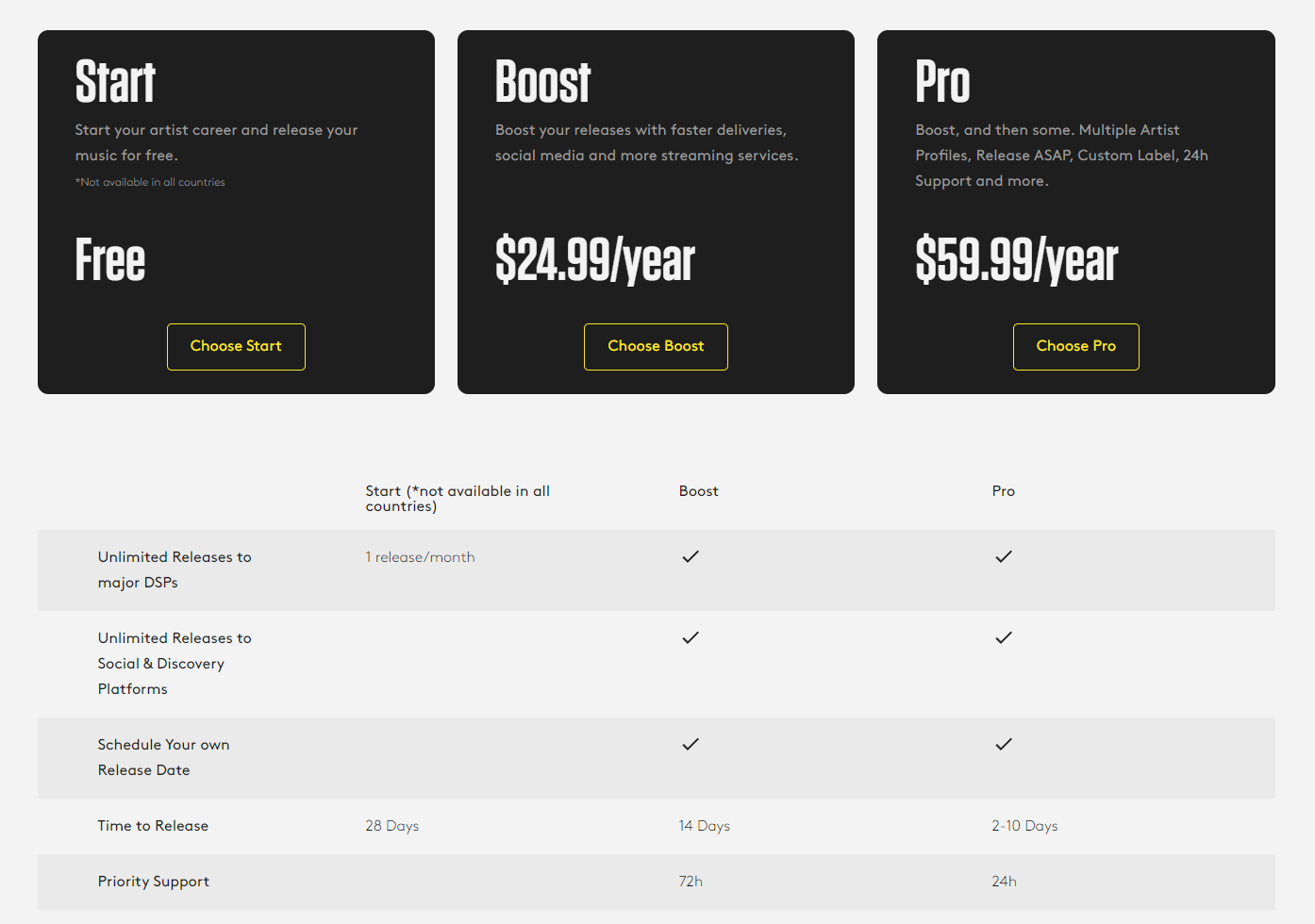Click the Boost plan heading
1315x924 pixels.
542,81
